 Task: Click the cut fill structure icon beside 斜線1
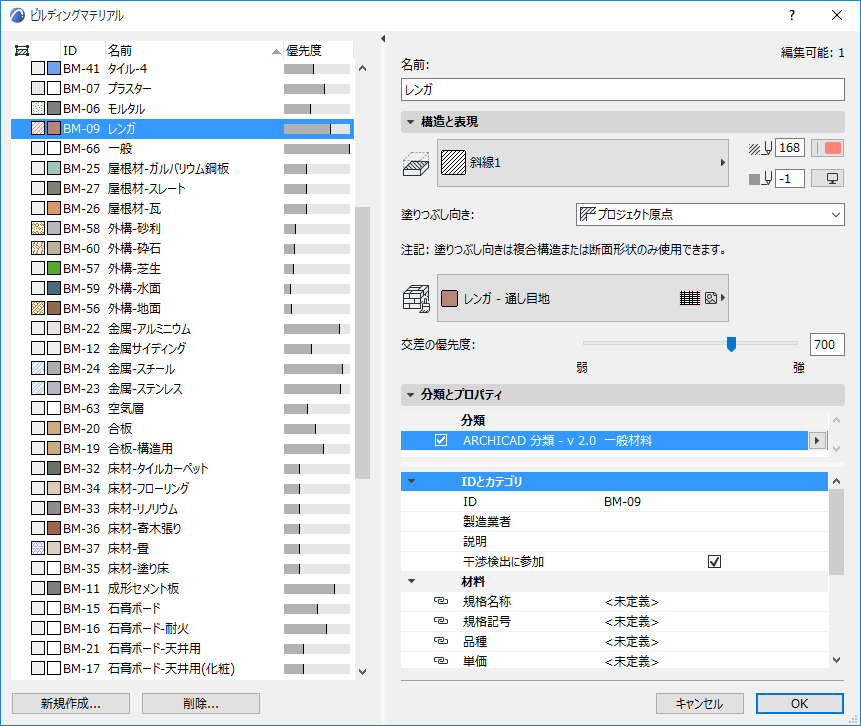[x=416, y=164]
